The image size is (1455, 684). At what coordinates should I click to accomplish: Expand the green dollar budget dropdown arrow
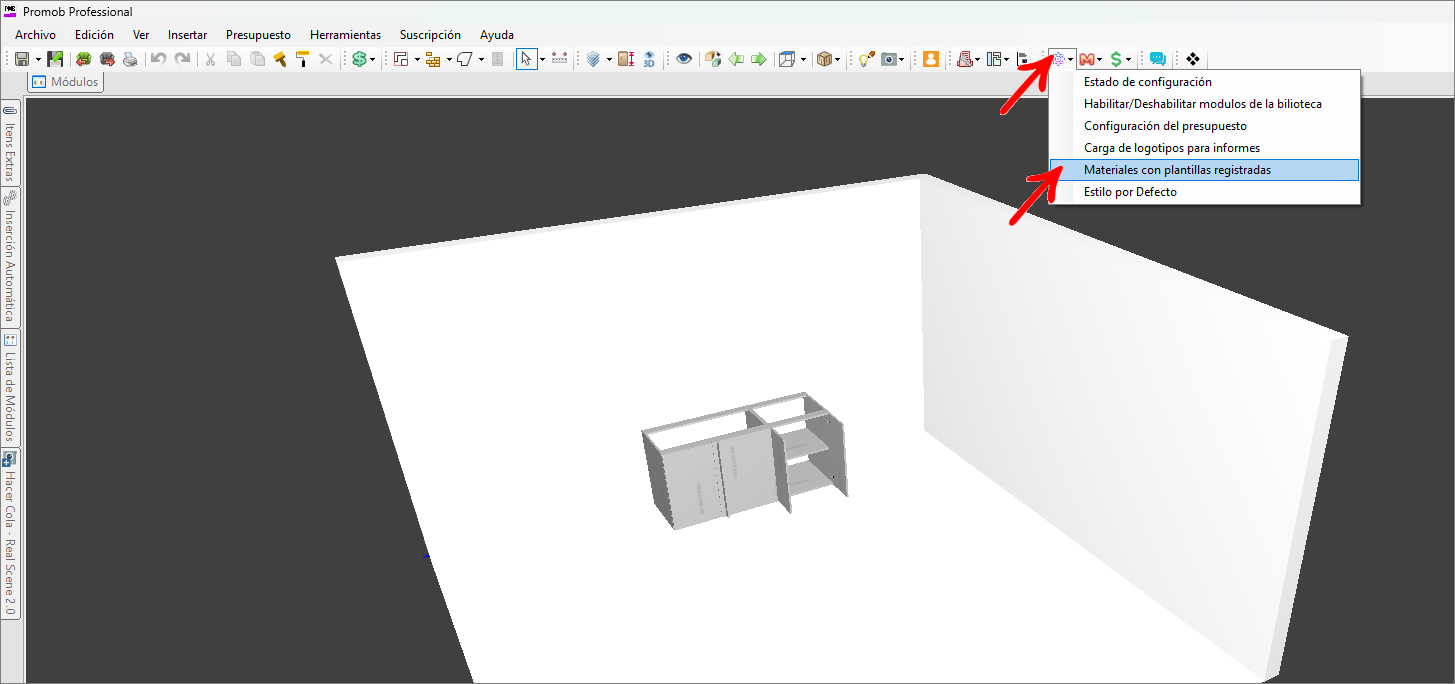(x=373, y=59)
